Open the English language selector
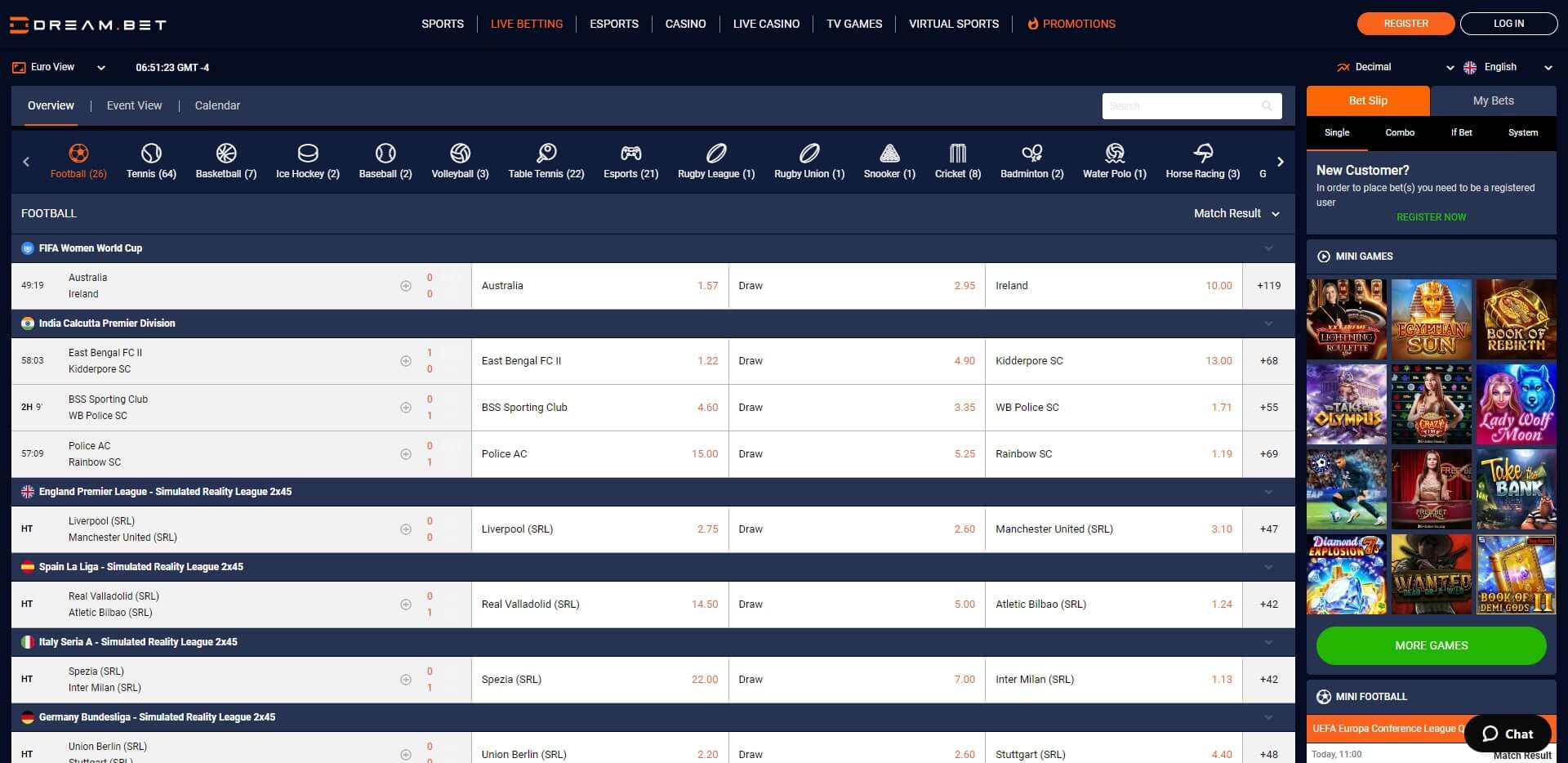Viewport: 1568px width, 763px height. (1508, 67)
